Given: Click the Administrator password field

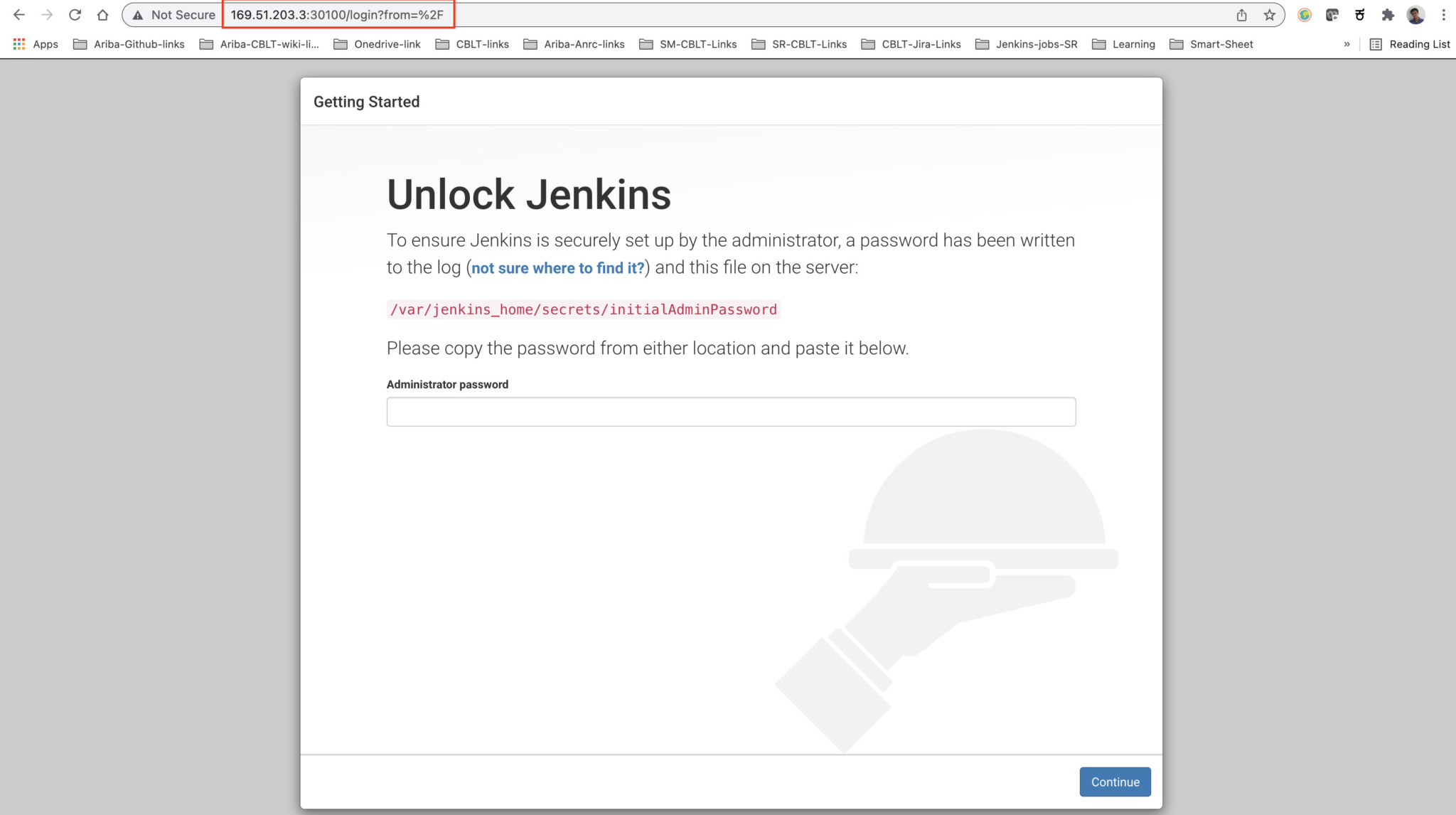Looking at the screenshot, I should coord(731,411).
